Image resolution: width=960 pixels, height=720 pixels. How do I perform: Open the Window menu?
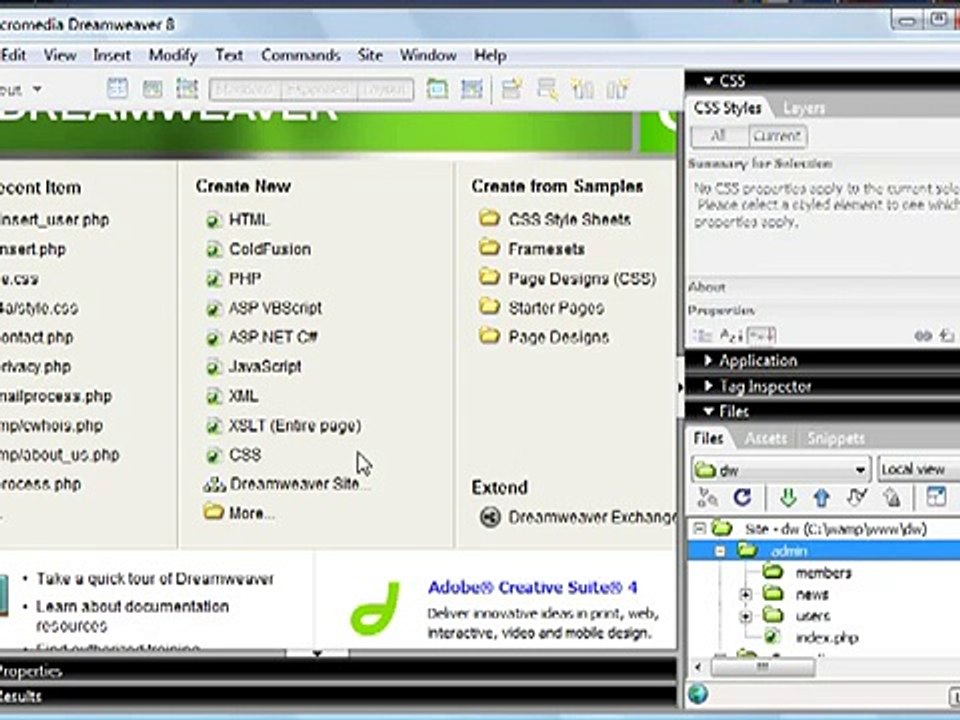tap(428, 56)
